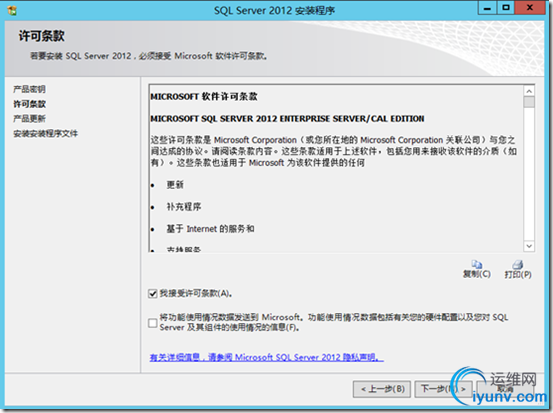
Task: Click the MICROSOFT 软件许可条款 heading text
Action: [204, 97]
